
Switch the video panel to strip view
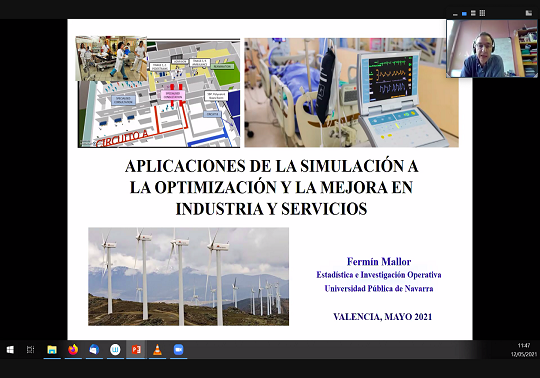tap(473, 13)
